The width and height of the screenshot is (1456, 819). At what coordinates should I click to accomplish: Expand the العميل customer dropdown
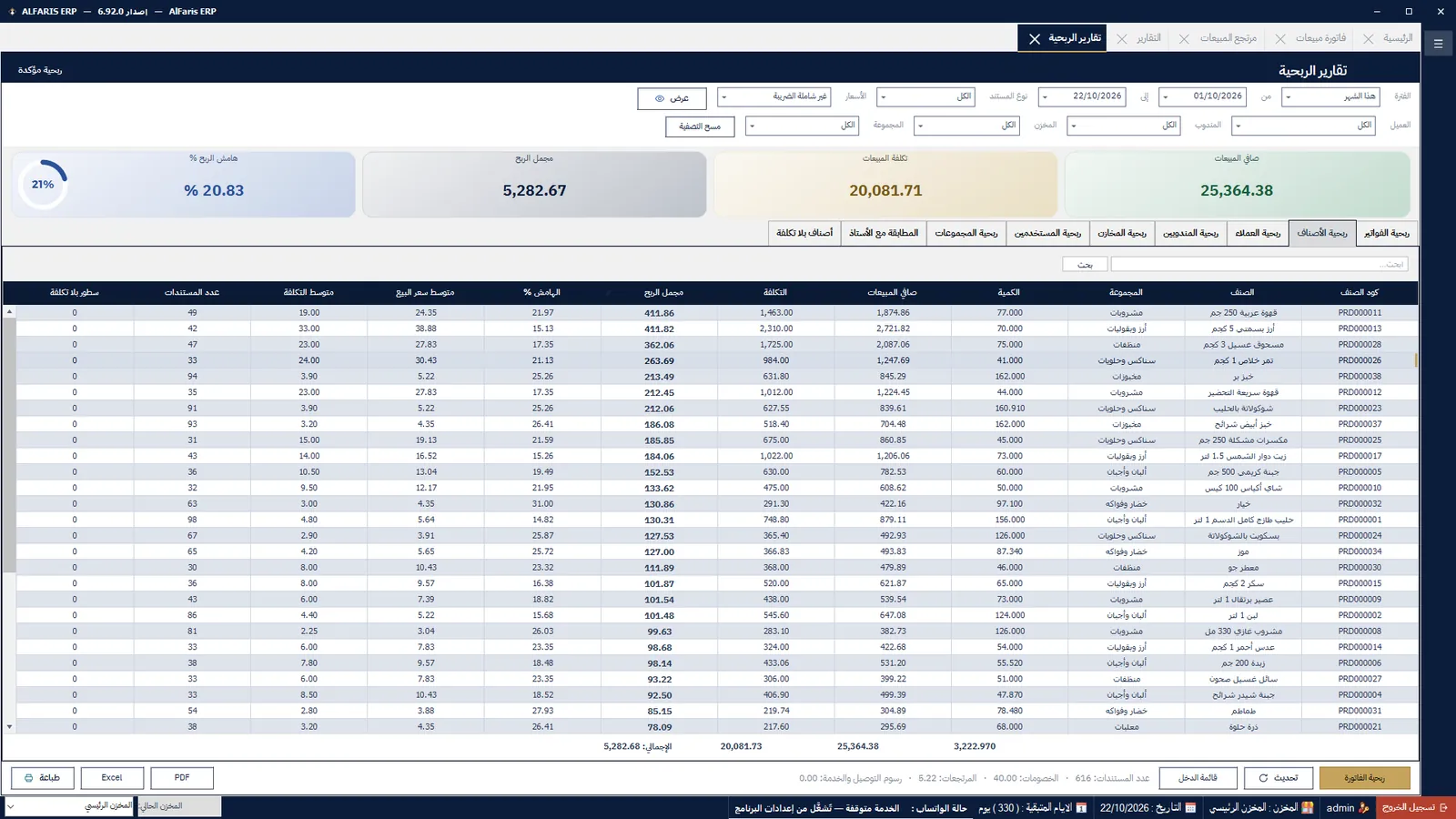click(x=1304, y=126)
